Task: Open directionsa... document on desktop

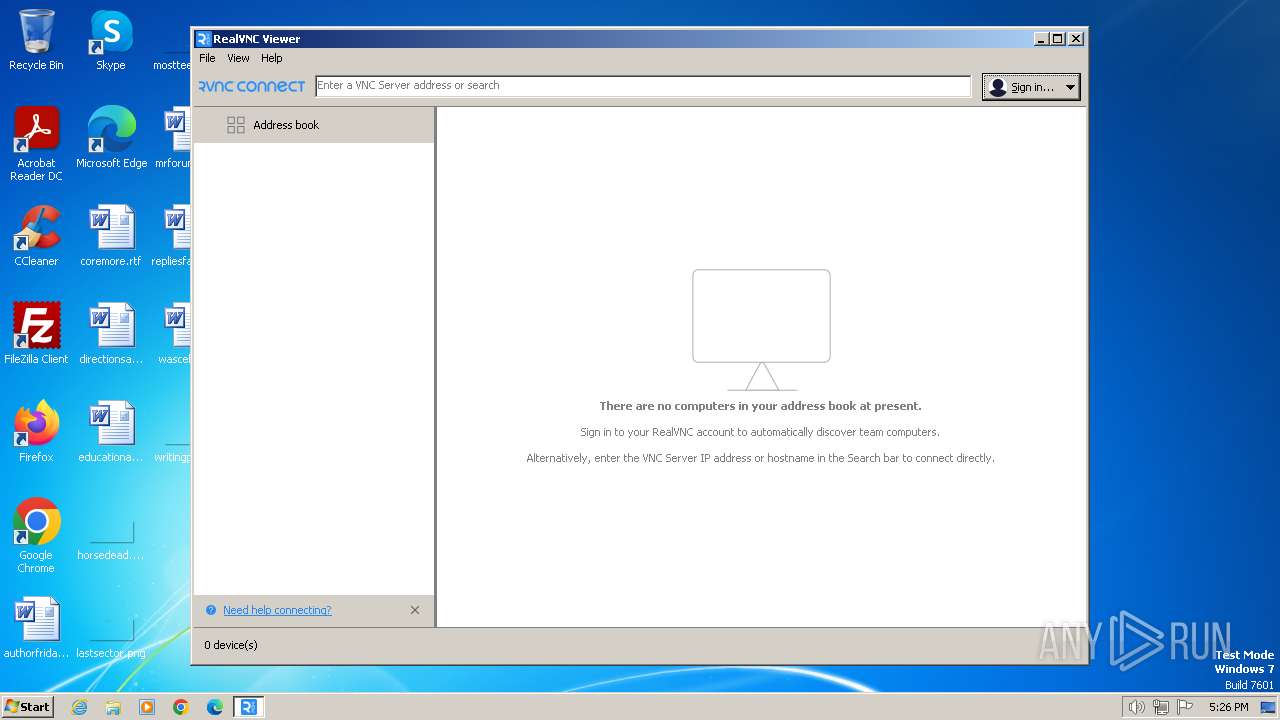Action: tap(111, 334)
